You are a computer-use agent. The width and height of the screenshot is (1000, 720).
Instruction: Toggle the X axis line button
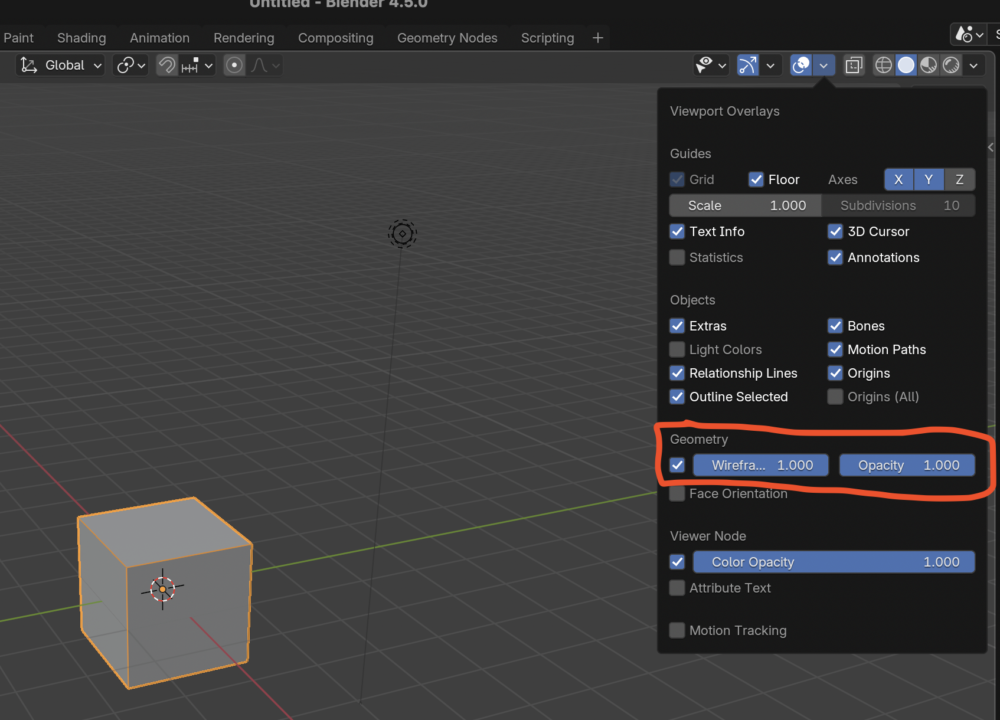click(899, 180)
